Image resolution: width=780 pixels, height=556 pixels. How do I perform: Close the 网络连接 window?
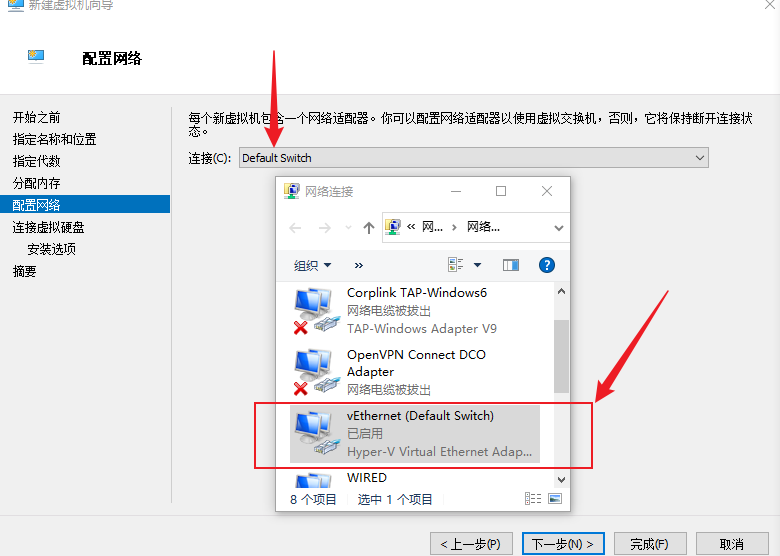(x=547, y=191)
